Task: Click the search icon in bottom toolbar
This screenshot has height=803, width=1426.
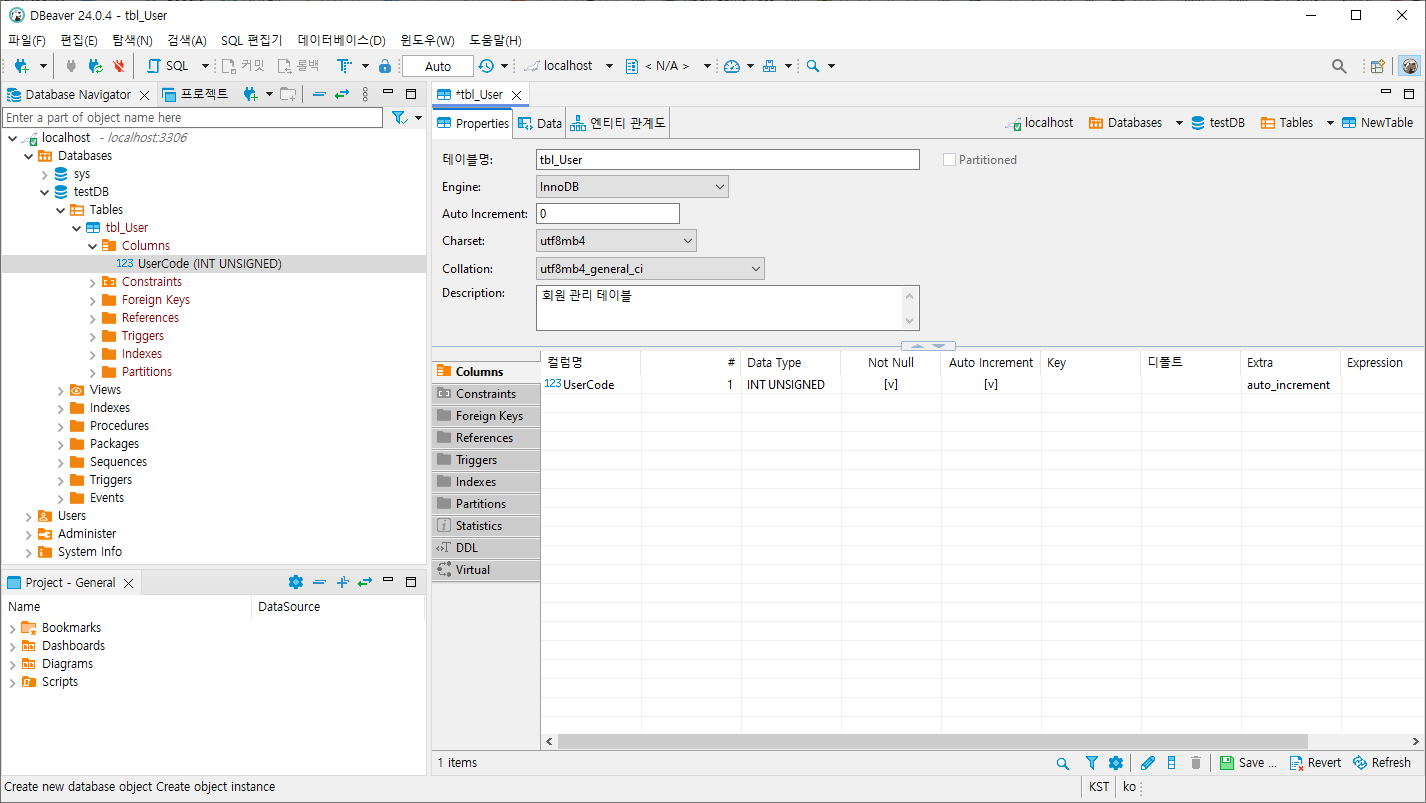Action: pos(1063,763)
